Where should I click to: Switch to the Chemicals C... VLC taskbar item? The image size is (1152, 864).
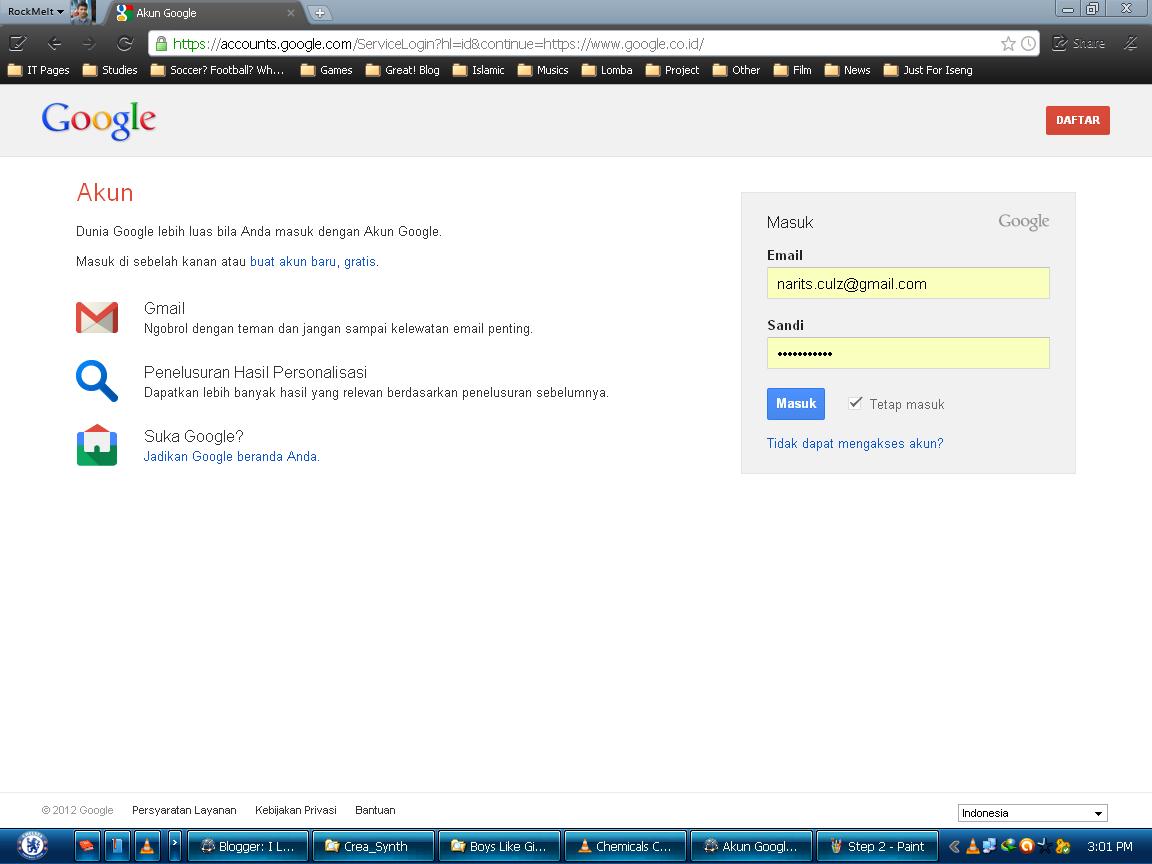[625, 846]
